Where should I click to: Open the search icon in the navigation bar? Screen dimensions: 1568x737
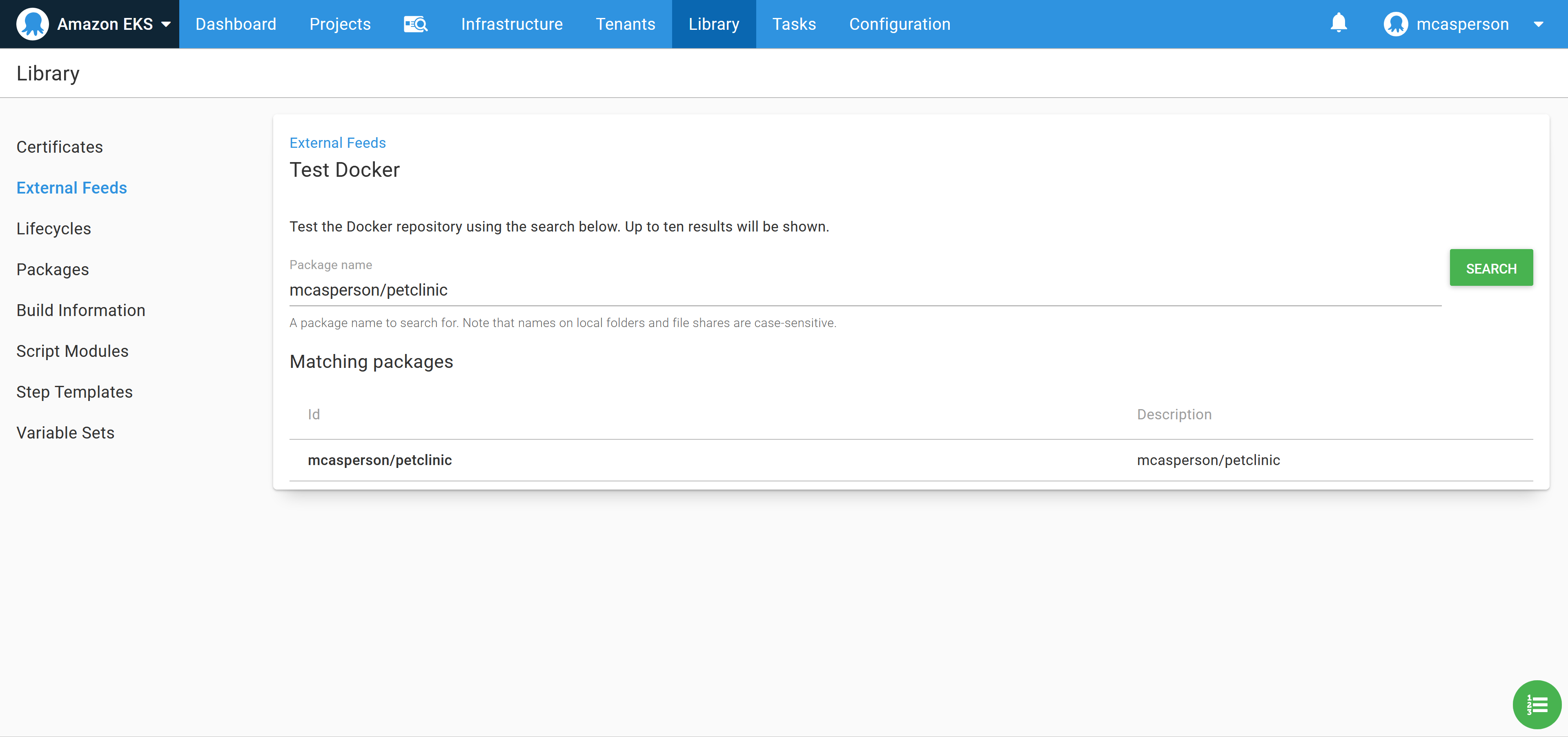tap(416, 24)
